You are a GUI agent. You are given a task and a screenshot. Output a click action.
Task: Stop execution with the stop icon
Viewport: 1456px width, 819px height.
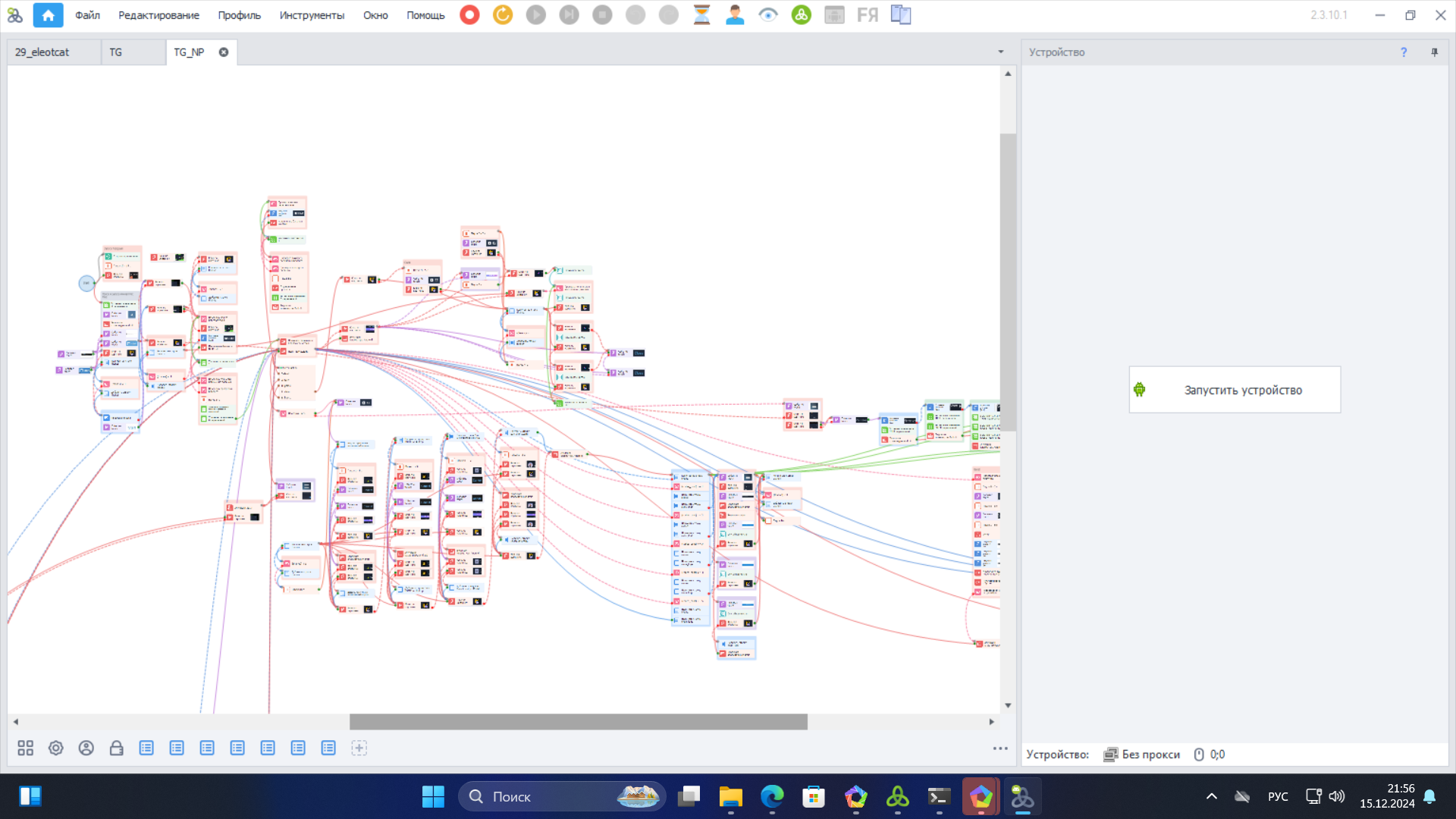(x=602, y=15)
